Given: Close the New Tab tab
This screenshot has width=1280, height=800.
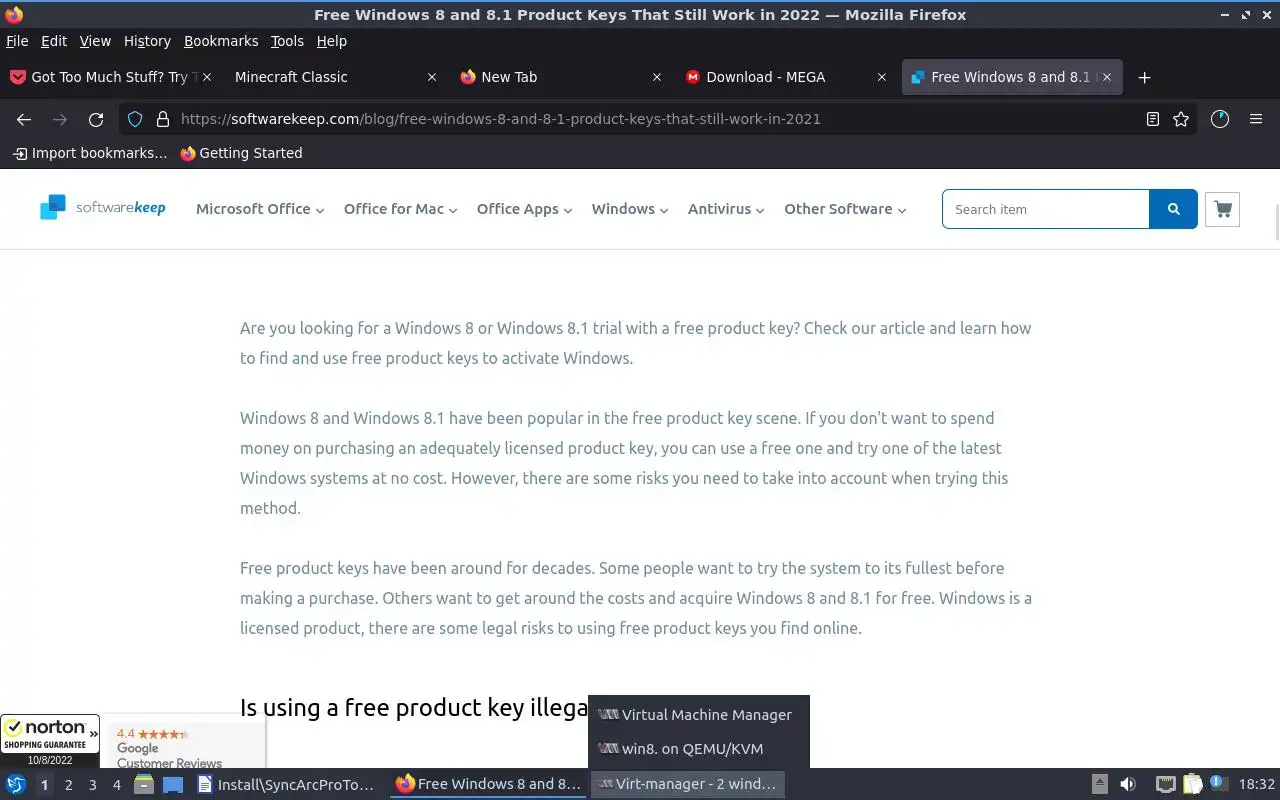Looking at the screenshot, I should click(x=657, y=77).
